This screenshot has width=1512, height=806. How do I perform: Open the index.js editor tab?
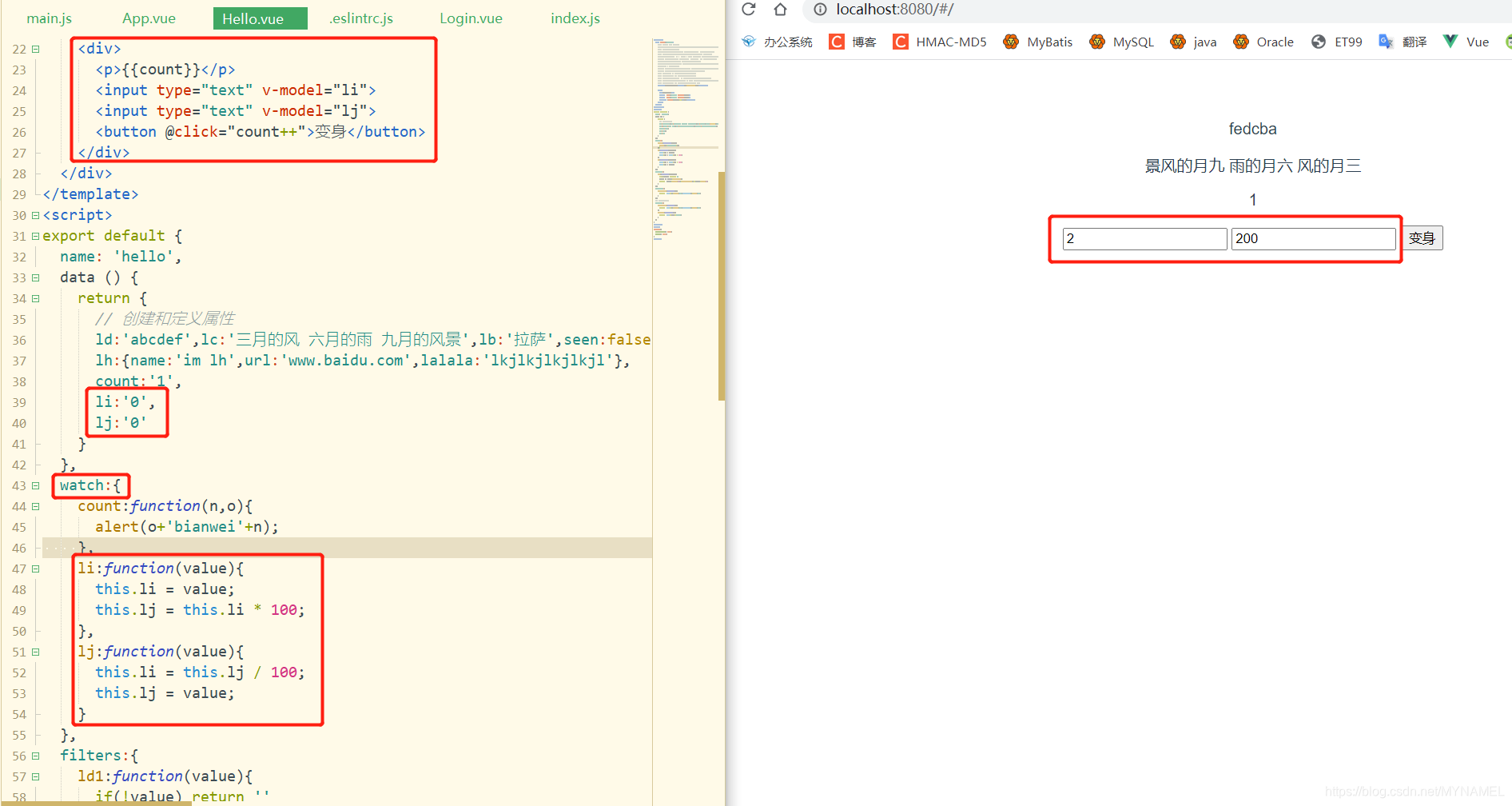point(575,18)
